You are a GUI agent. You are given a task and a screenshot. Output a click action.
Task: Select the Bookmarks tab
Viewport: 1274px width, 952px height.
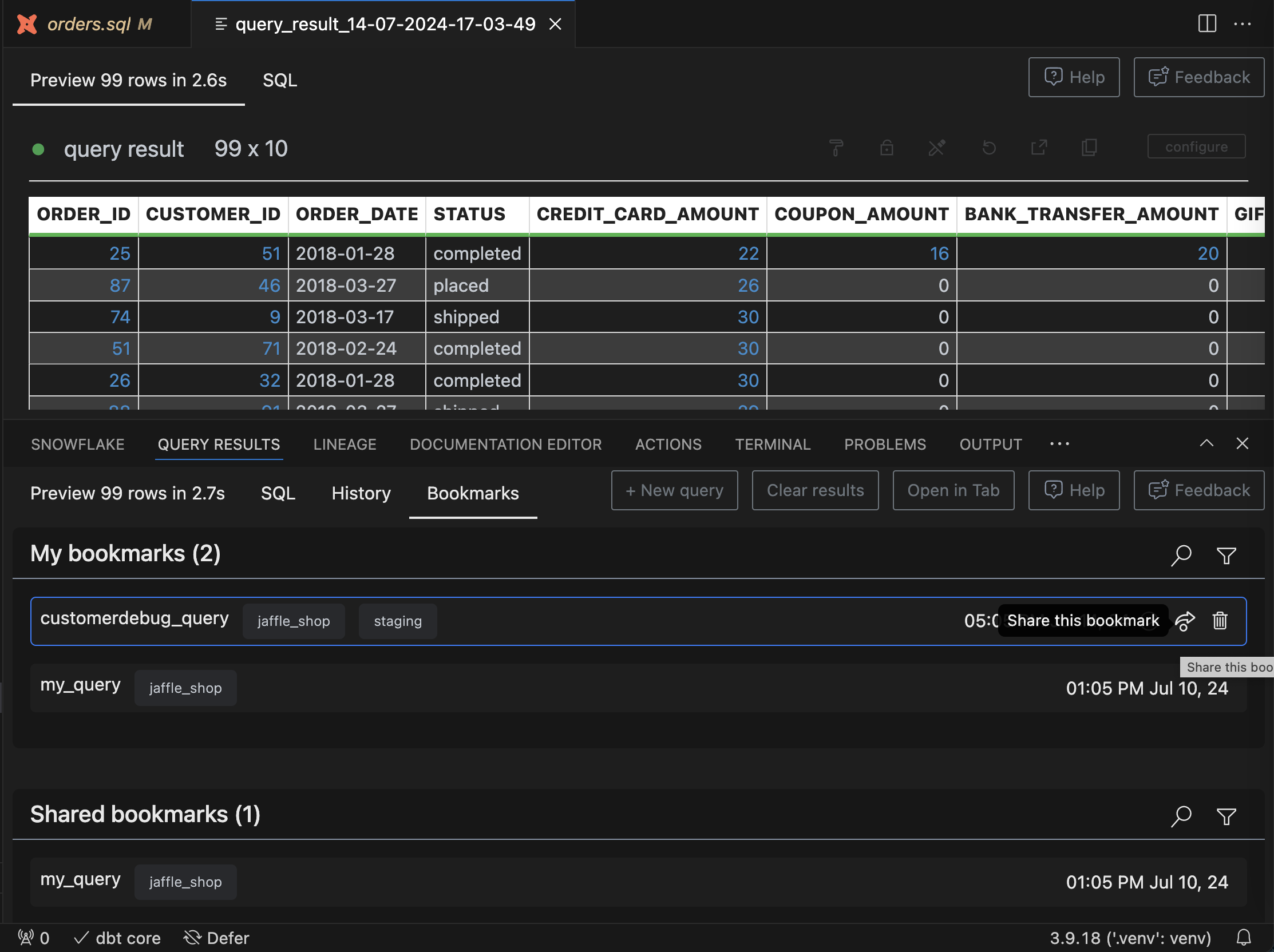coord(473,493)
